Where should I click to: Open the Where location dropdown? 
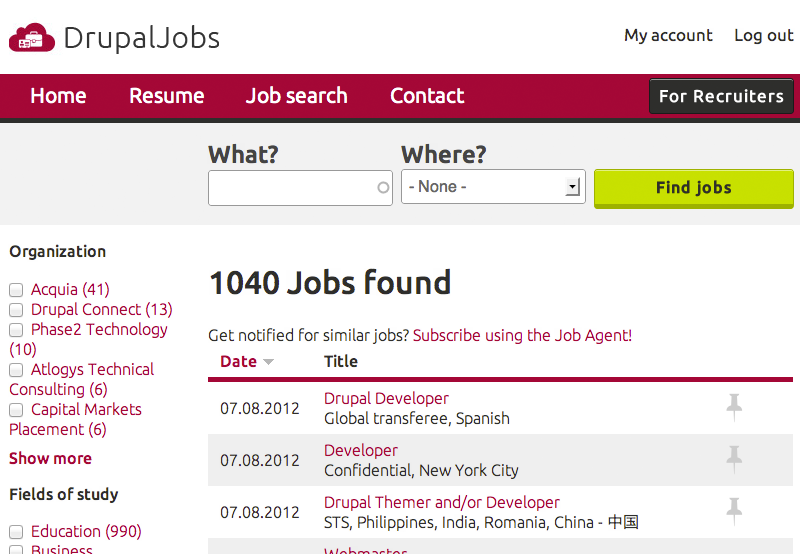pos(493,187)
